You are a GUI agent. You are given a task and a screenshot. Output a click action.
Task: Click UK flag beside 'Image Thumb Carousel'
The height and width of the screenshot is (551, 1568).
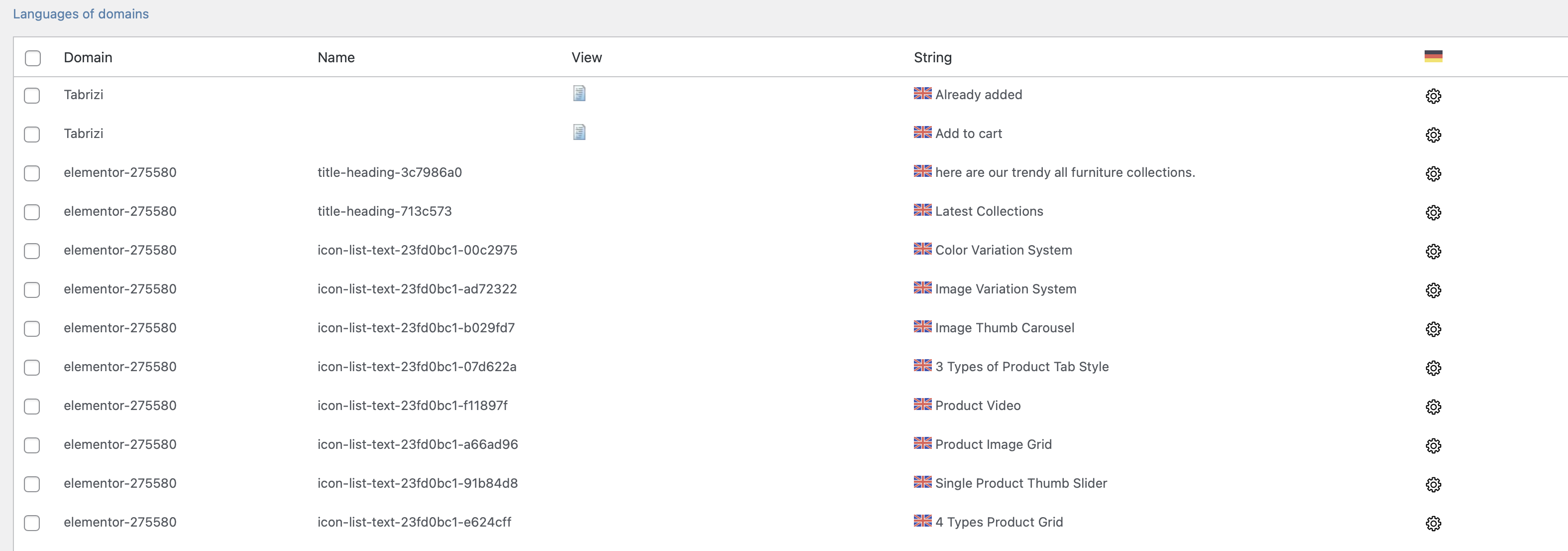tap(922, 327)
